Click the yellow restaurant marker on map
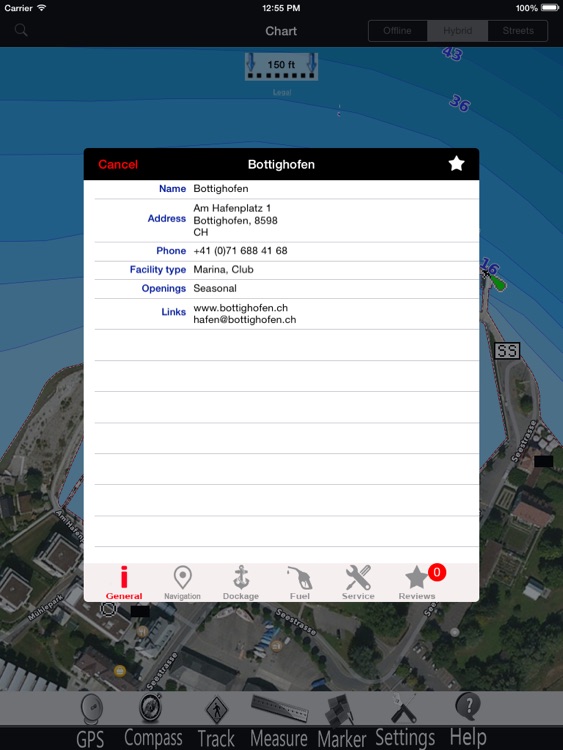Viewport: 563px width, 750px height. [120, 671]
